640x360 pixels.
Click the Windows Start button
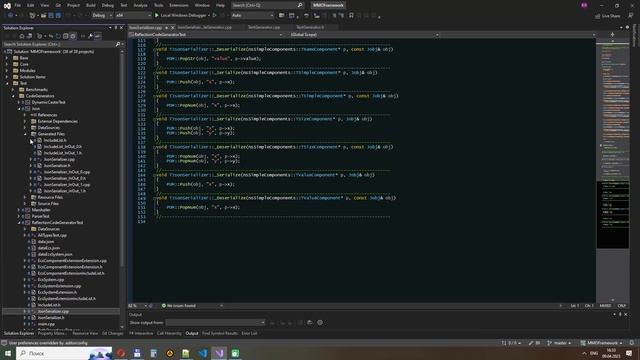pyautogui.click(x=8, y=353)
